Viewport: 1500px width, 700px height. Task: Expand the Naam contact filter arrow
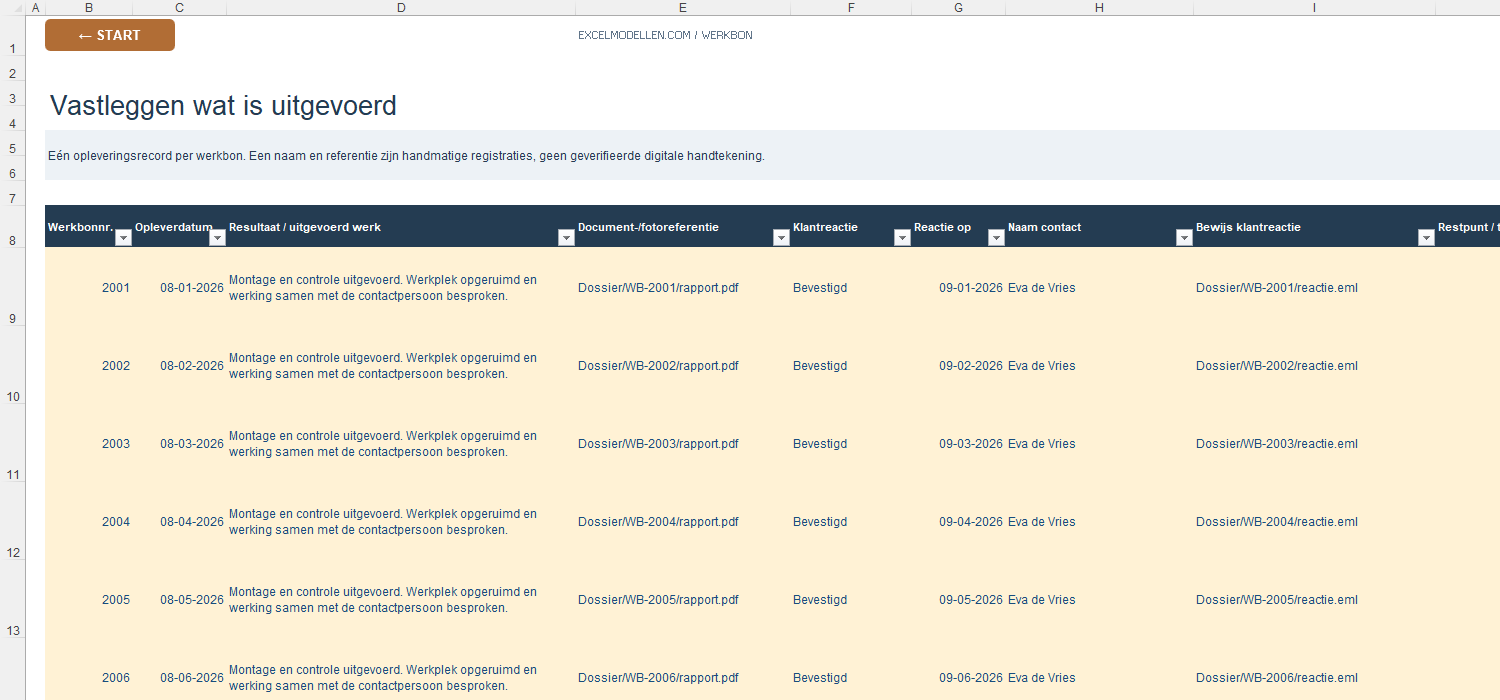tap(1184, 238)
